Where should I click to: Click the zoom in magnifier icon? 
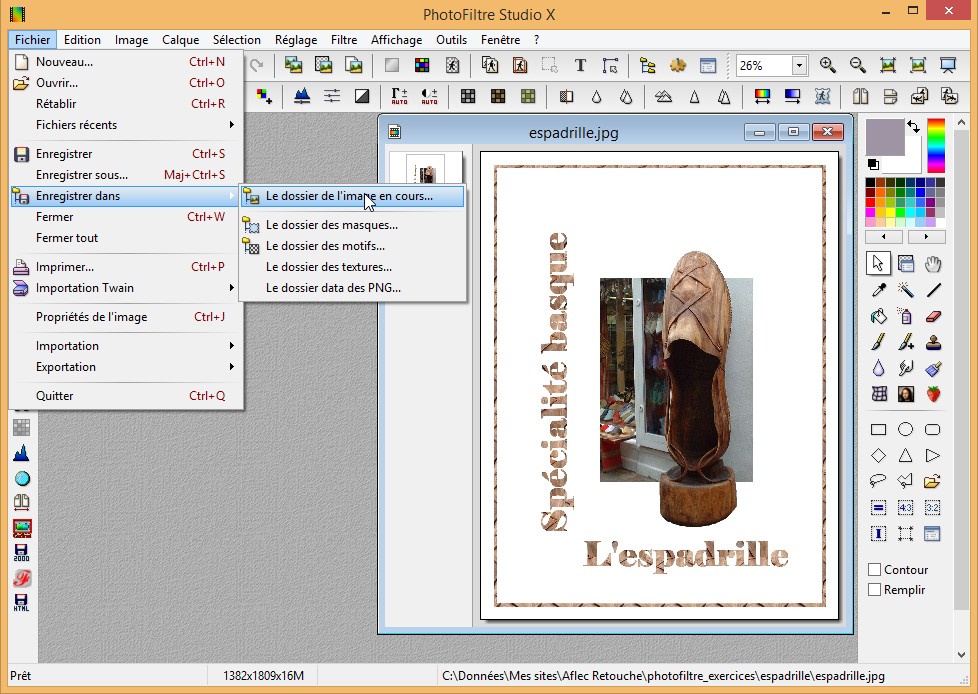pos(828,65)
